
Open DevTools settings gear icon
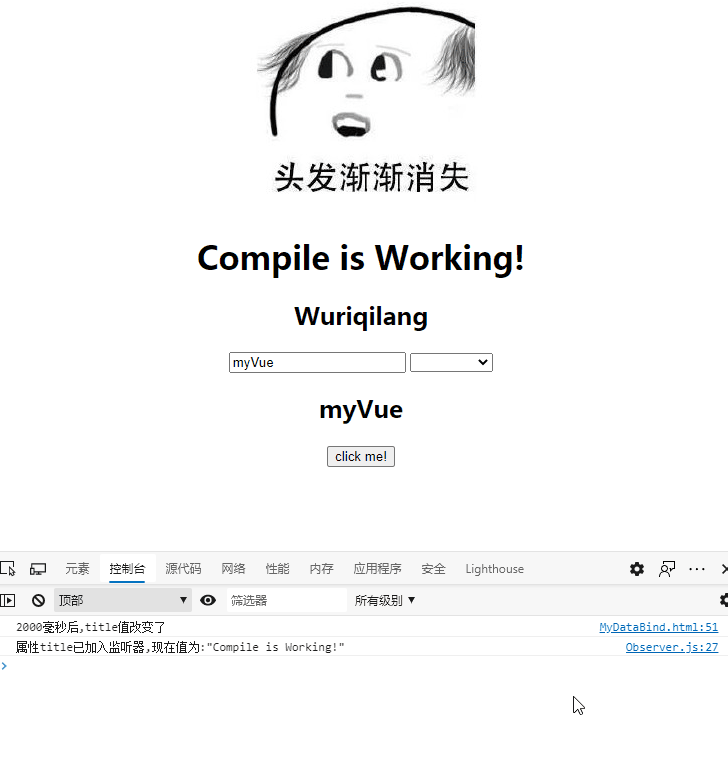coord(637,569)
